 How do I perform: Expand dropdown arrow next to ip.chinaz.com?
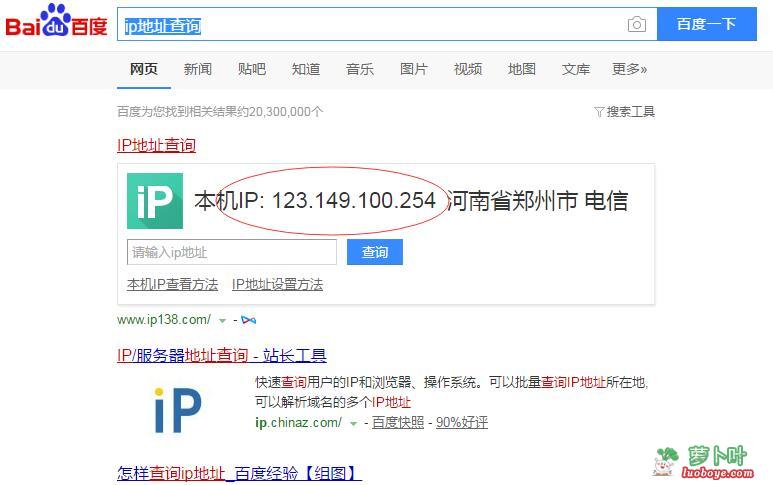pyautogui.click(x=353, y=423)
